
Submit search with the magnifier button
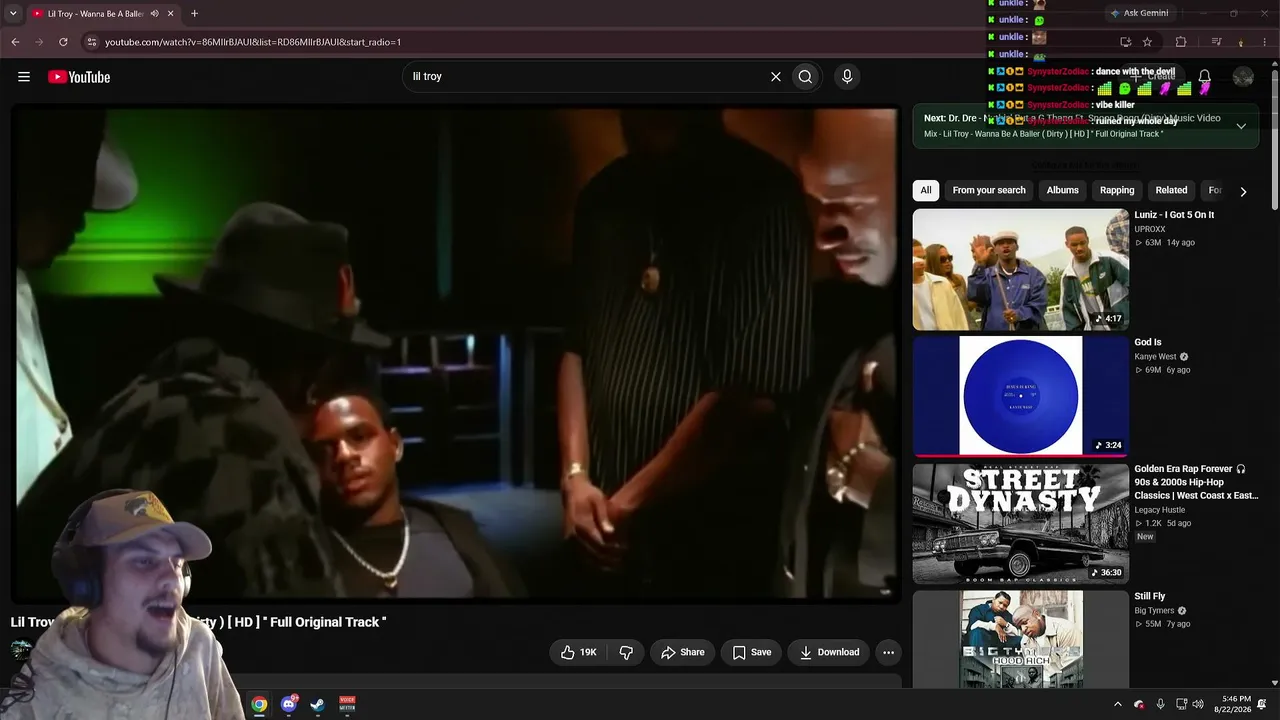point(805,77)
